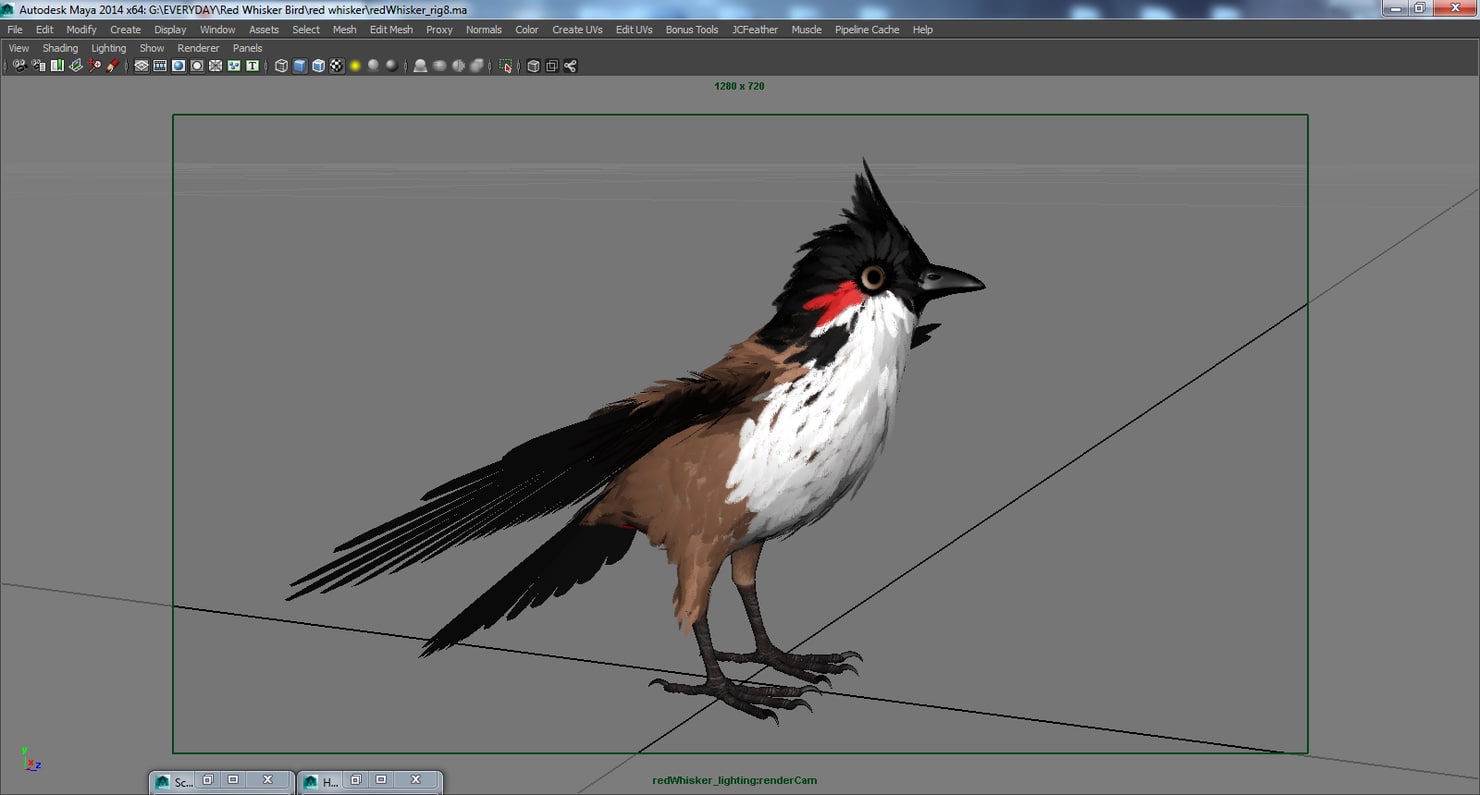1480x795 pixels.
Task: Restore the minimized 'Sc...' window
Action: 208,780
